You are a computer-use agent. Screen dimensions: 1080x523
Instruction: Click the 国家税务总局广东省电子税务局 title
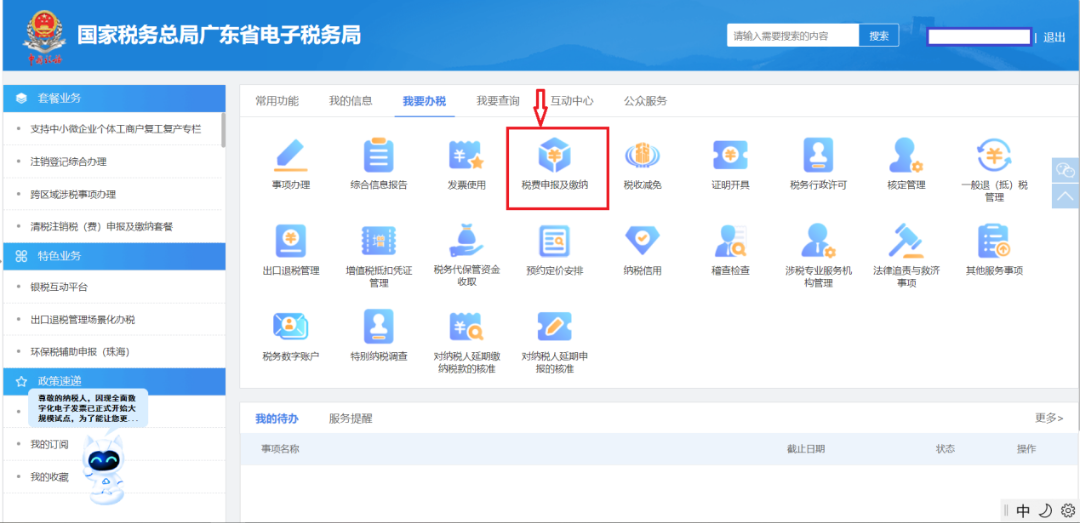click(x=219, y=35)
